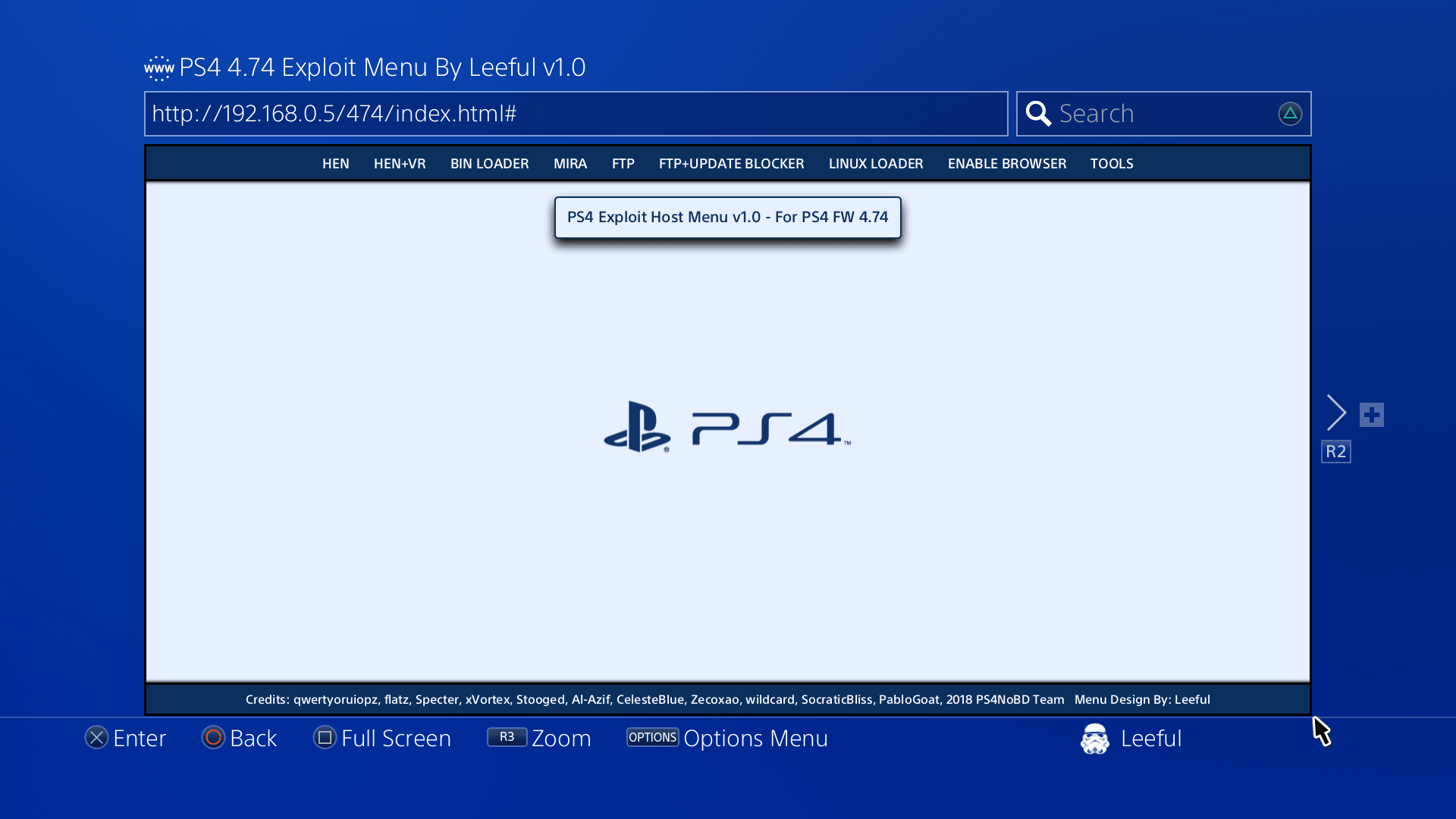Click the cross button Enter icon
Image resolution: width=1456 pixels, height=819 pixels.
(96, 738)
